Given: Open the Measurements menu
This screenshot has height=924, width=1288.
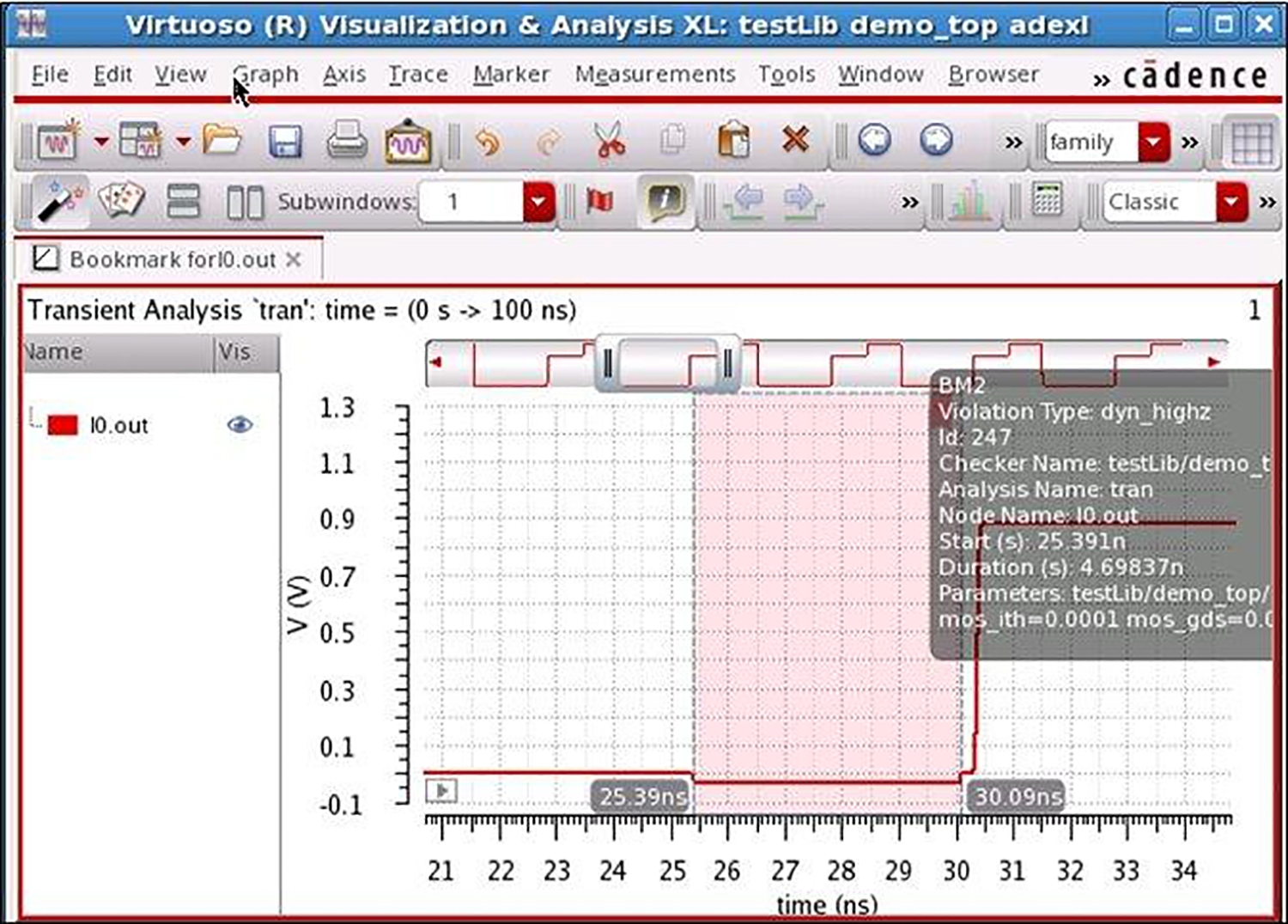Looking at the screenshot, I should pos(654,75).
